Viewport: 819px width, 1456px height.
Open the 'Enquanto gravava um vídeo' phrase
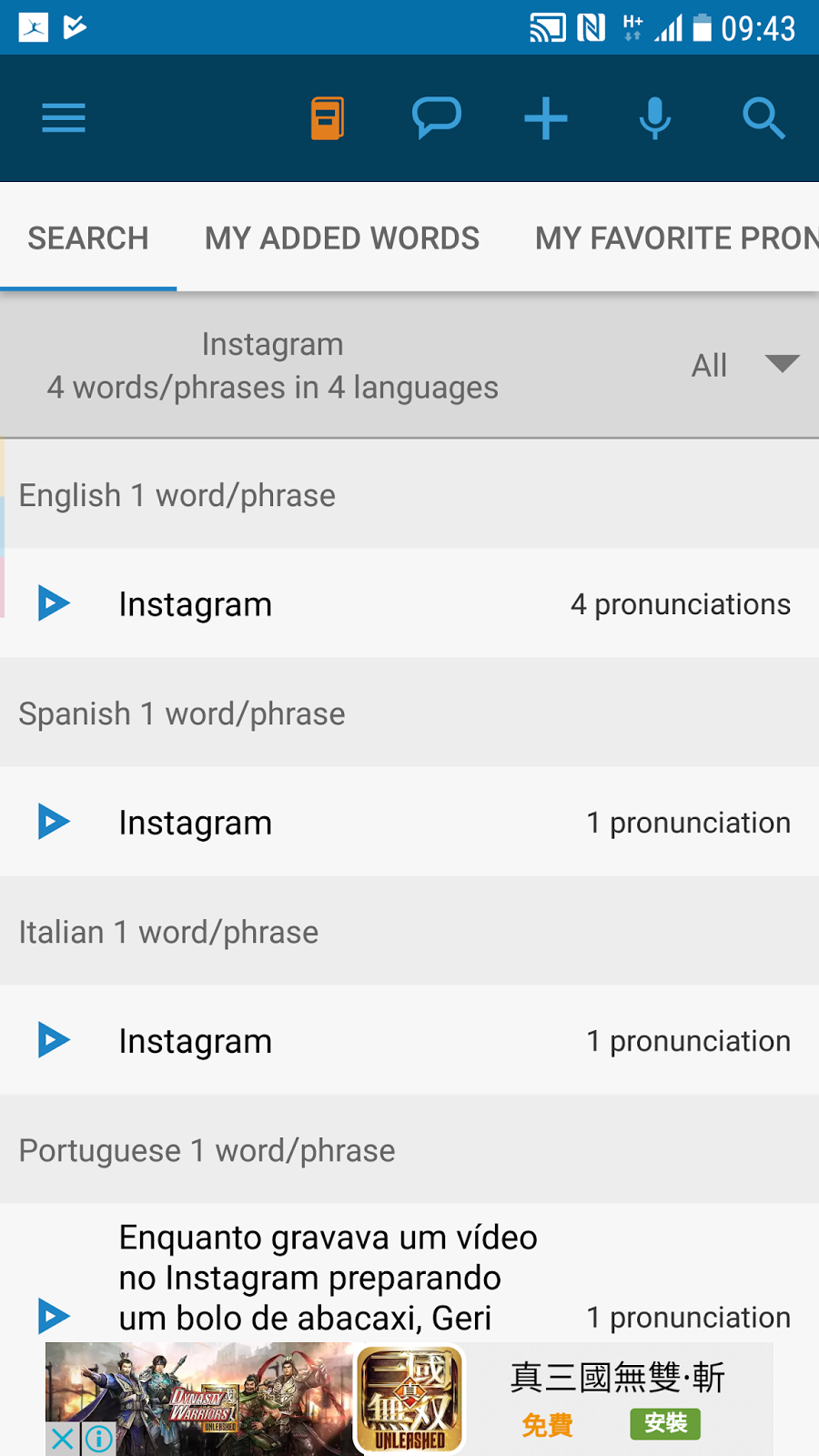click(328, 1278)
